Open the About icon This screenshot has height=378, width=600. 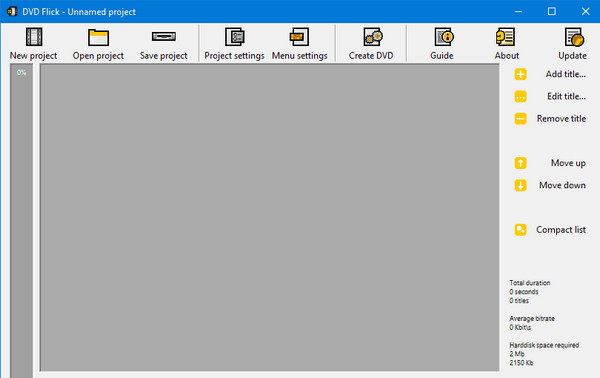(505, 37)
